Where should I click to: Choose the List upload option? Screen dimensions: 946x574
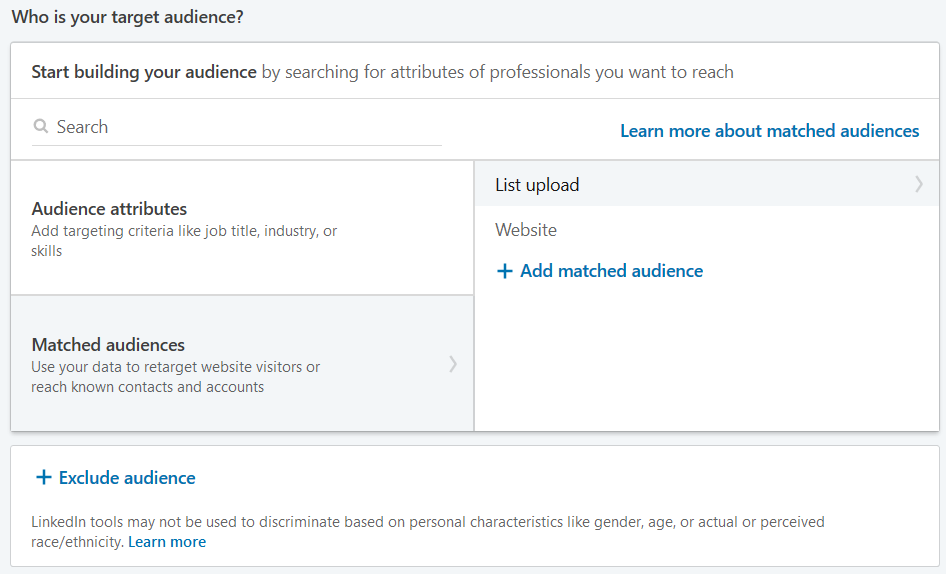coord(706,184)
